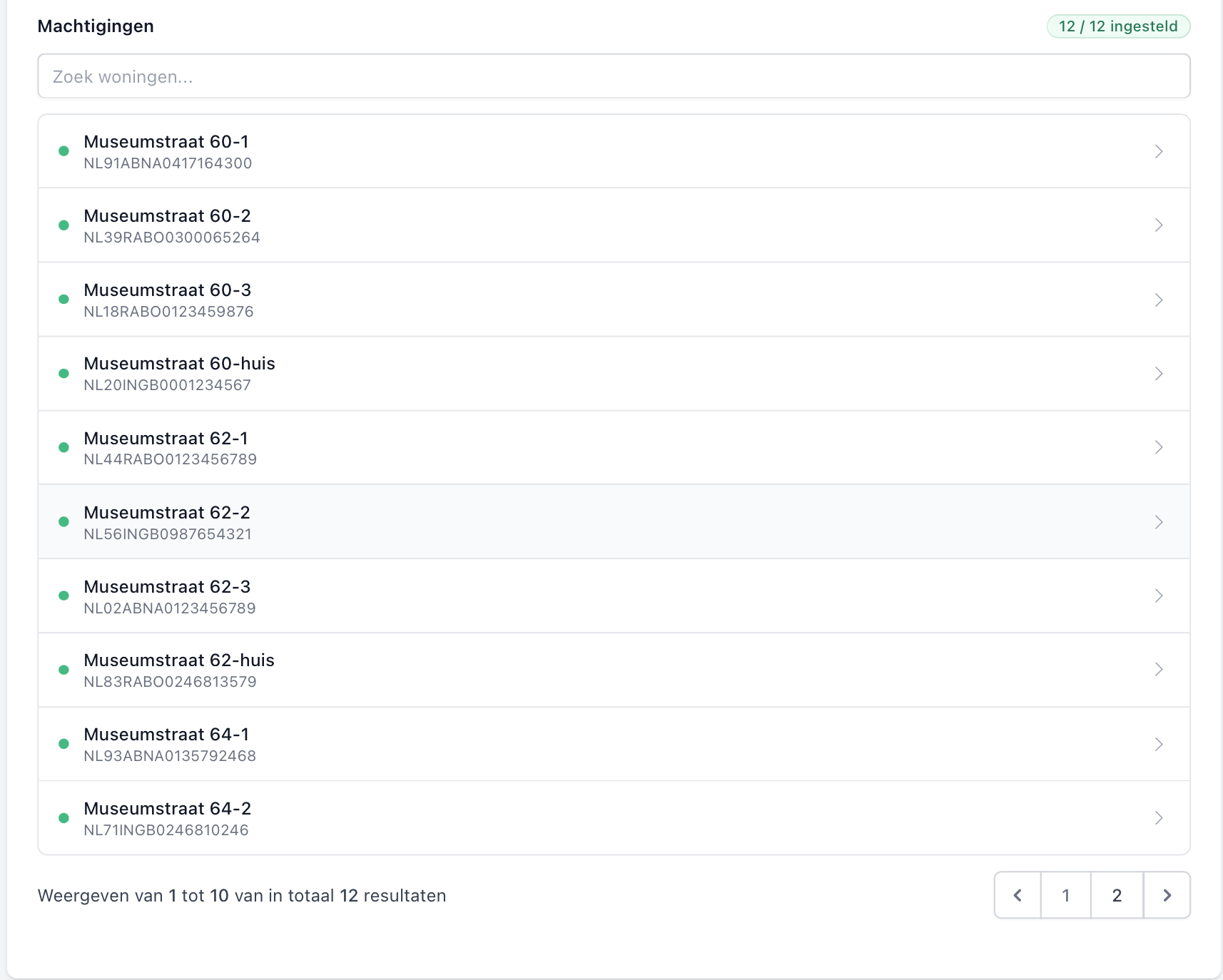
Task: Focus the 'Zoek woningen...' search field
Action: [x=614, y=76]
